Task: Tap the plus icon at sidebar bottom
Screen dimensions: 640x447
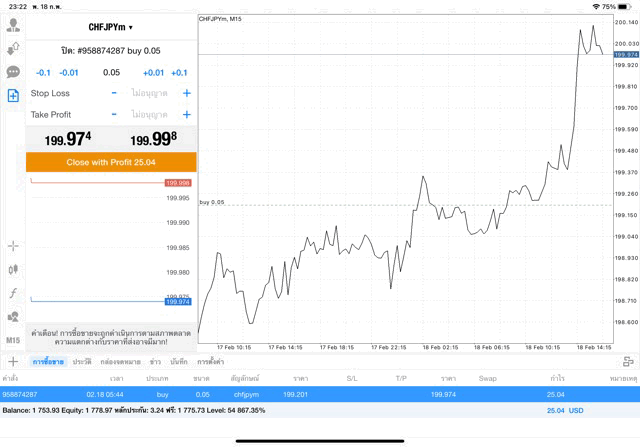Action: pyautogui.click(x=13, y=361)
